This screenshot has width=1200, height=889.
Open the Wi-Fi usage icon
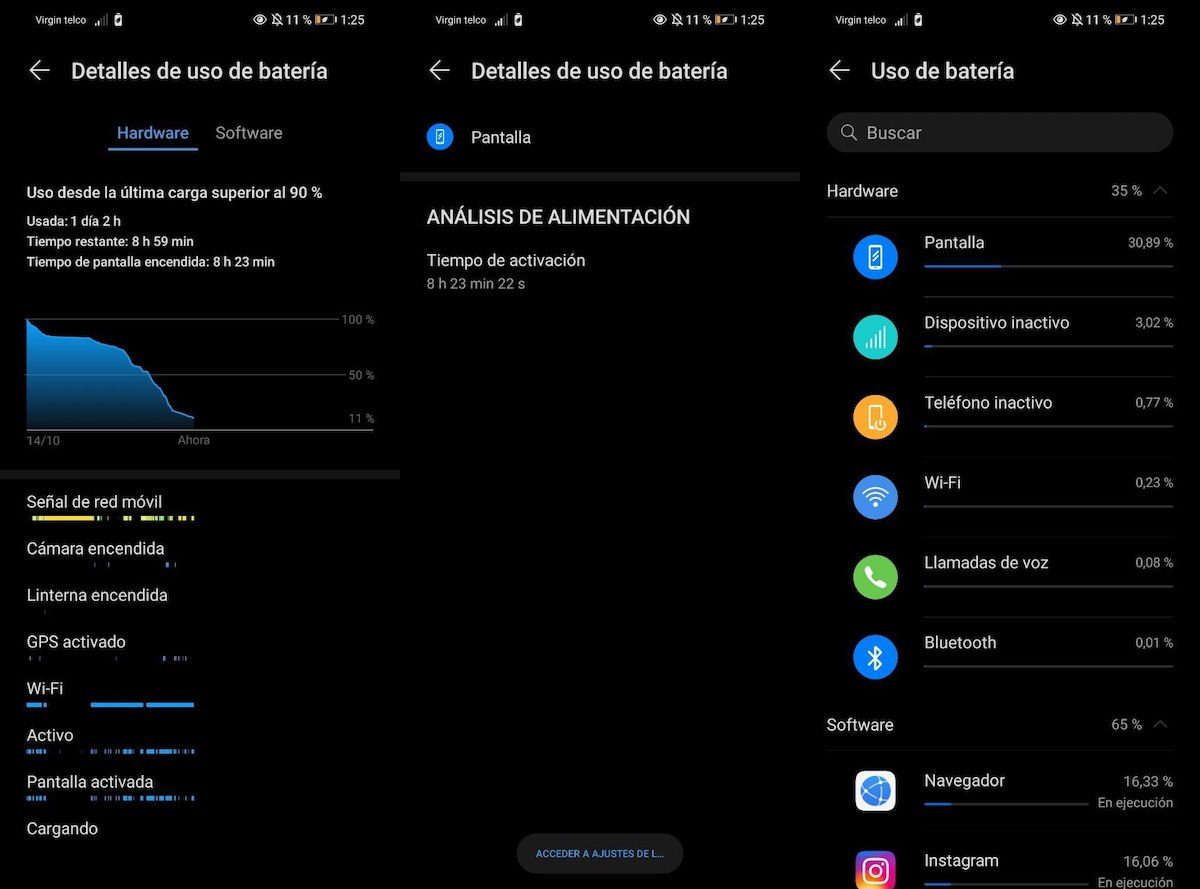coord(875,497)
